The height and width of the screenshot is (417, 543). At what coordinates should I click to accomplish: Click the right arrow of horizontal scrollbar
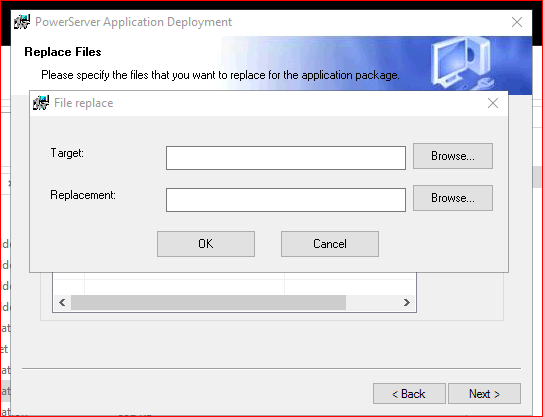[407, 302]
